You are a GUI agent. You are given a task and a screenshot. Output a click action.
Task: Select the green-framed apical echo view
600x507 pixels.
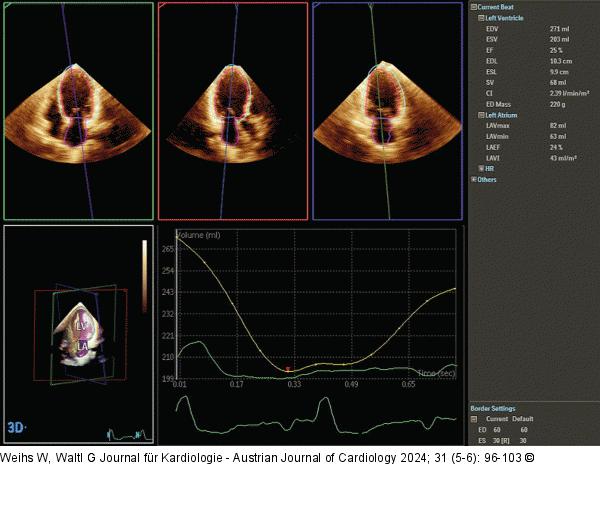pyautogui.click(x=78, y=110)
